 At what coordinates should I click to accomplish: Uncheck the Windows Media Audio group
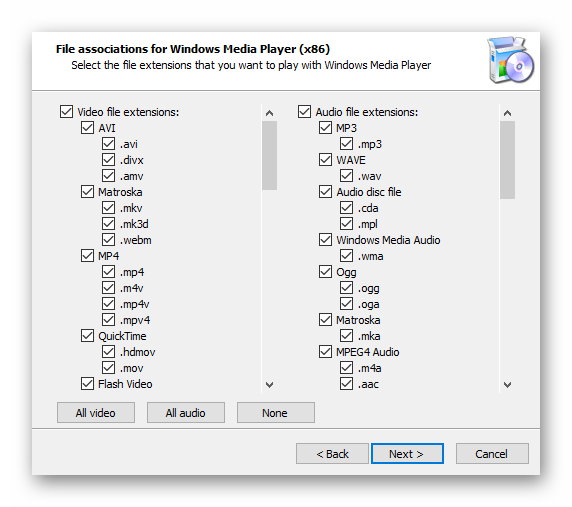tap(325, 240)
